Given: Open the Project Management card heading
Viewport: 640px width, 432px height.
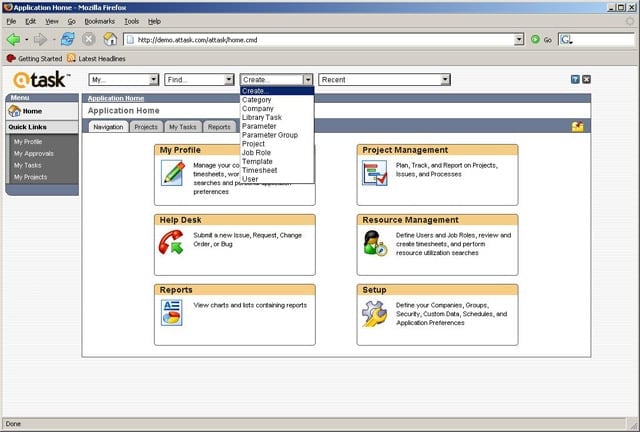Looking at the screenshot, I should (x=405, y=150).
